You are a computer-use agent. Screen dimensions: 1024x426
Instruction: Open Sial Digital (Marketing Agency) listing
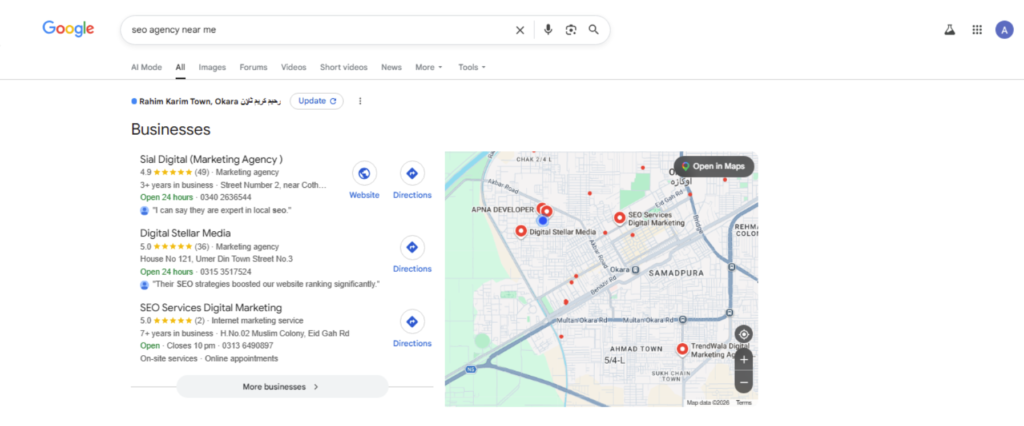[x=212, y=159]
